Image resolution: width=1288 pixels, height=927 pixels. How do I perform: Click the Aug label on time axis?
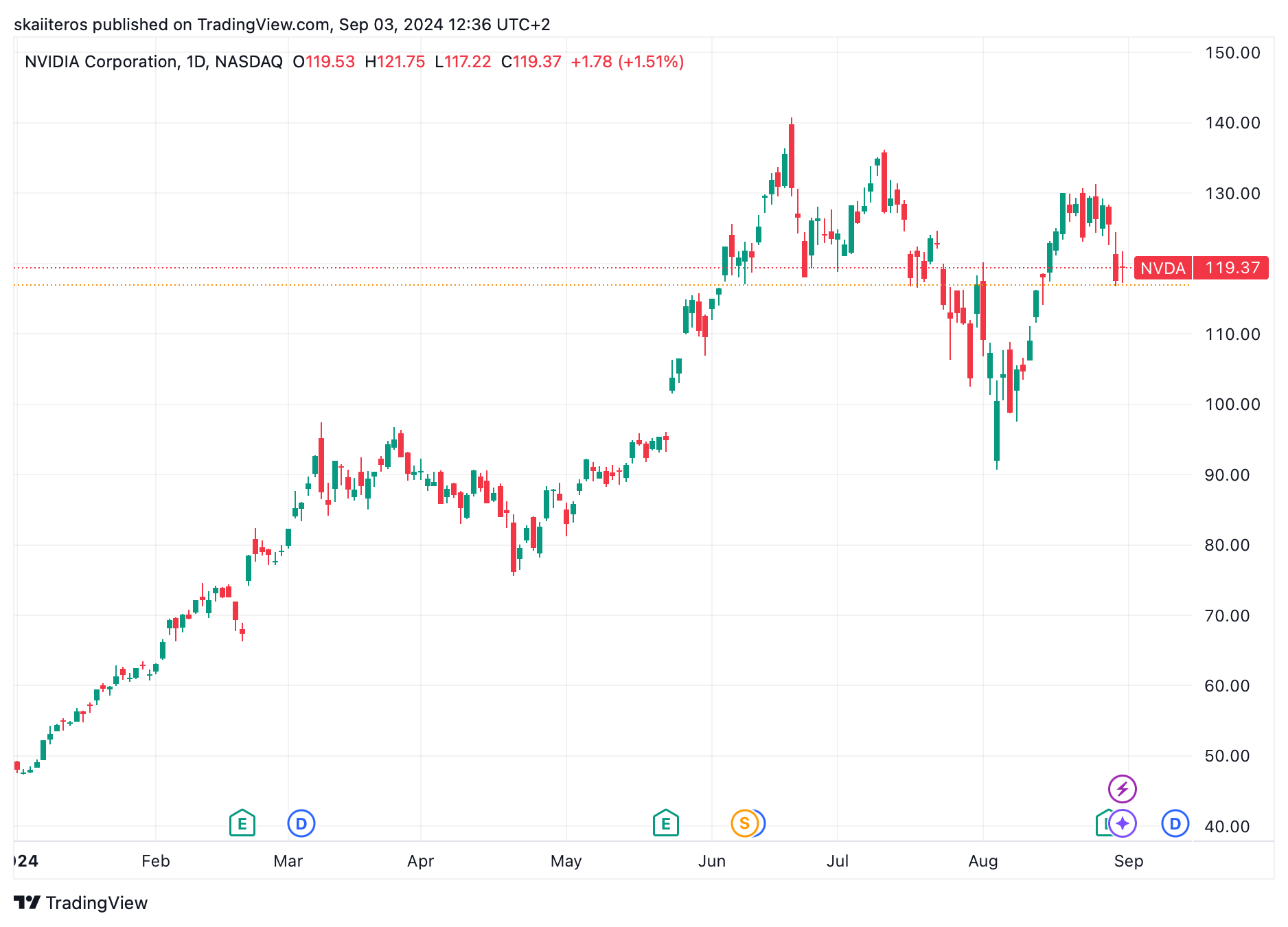coord(983,861)
